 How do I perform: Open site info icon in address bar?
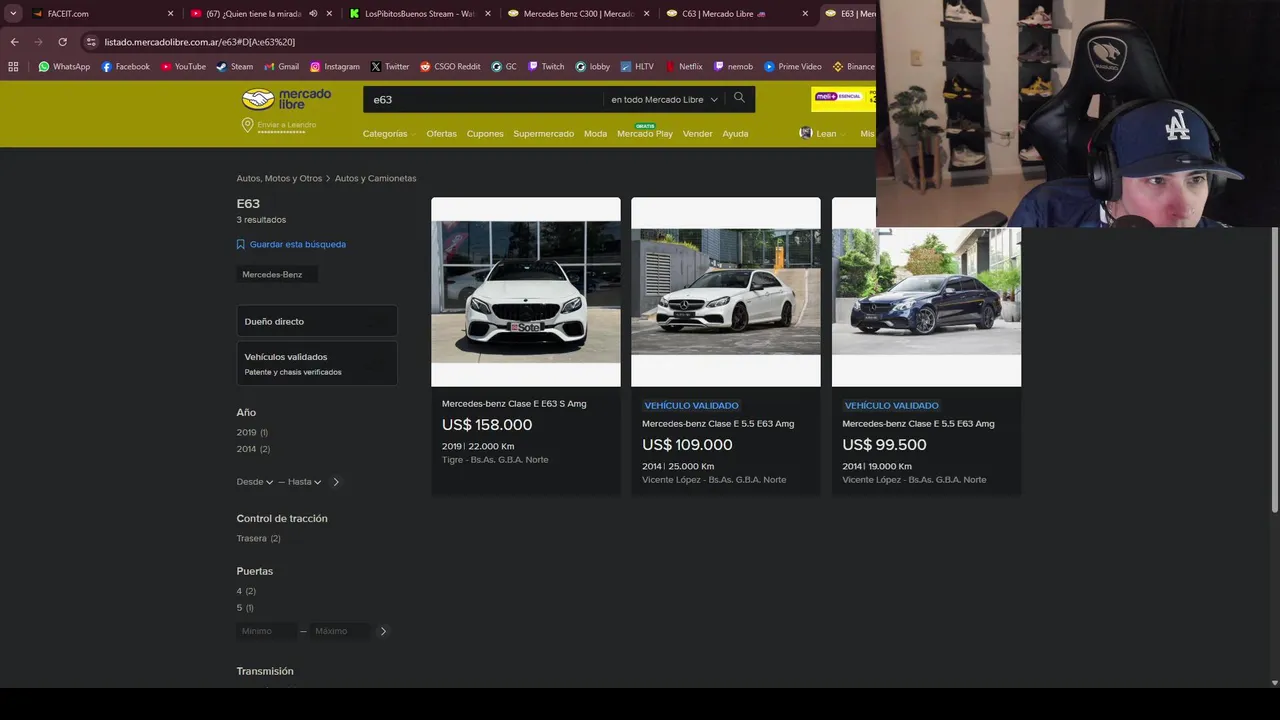tap(91, 42)
